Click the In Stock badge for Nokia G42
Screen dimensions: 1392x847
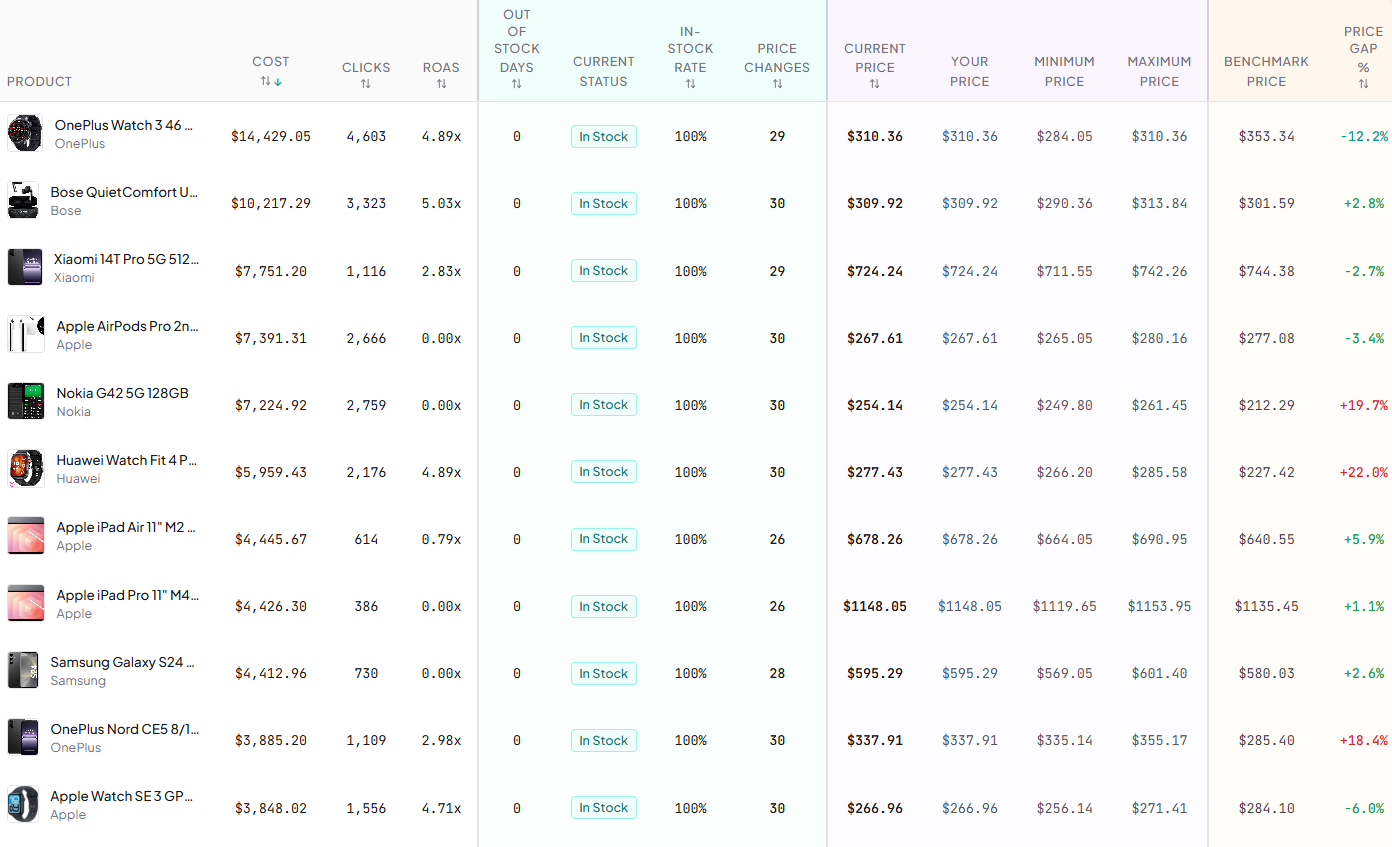603,404
